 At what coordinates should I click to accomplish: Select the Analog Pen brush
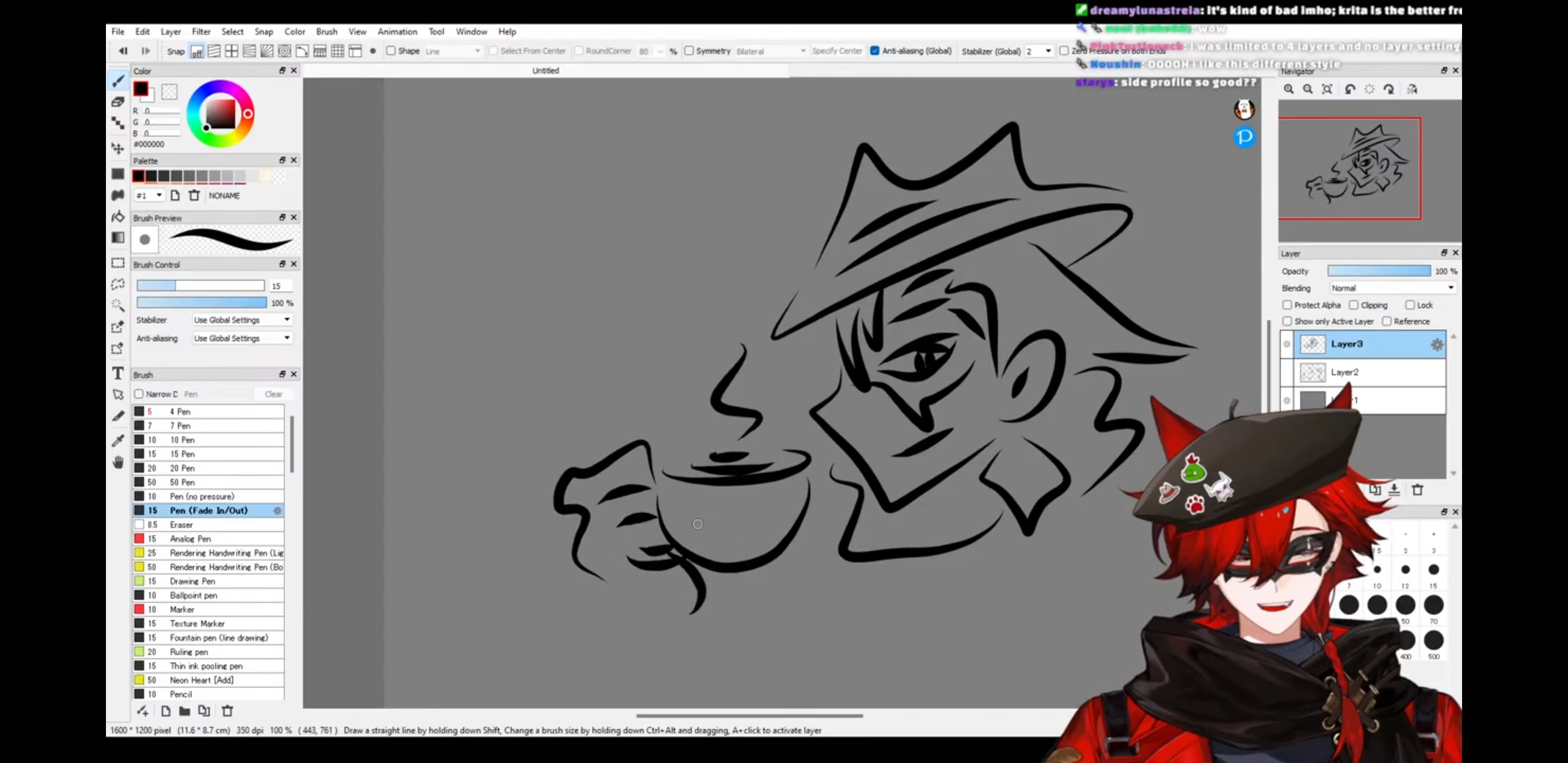(191, 538)
